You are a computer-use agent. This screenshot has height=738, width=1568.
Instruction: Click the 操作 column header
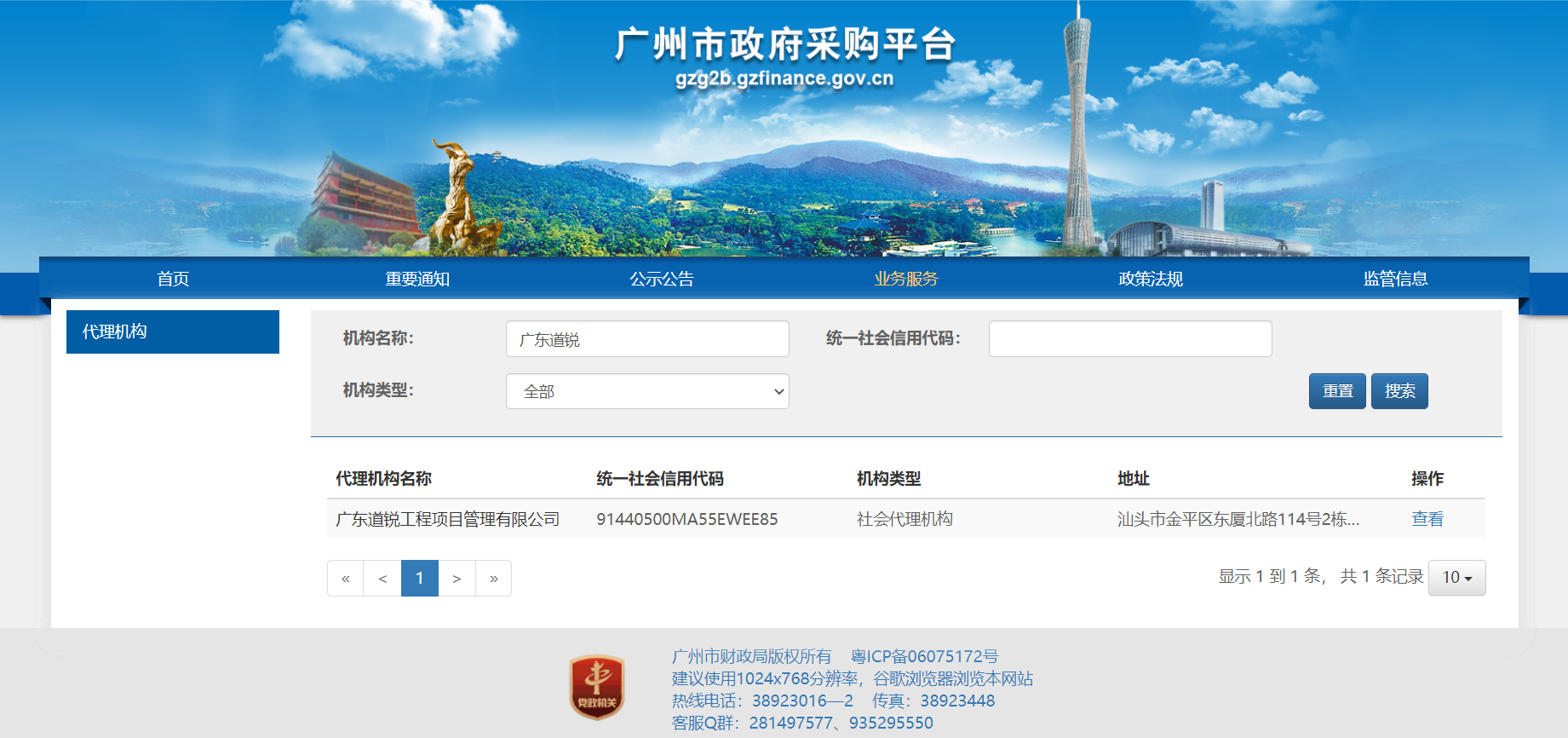(x=1427, y=479)
